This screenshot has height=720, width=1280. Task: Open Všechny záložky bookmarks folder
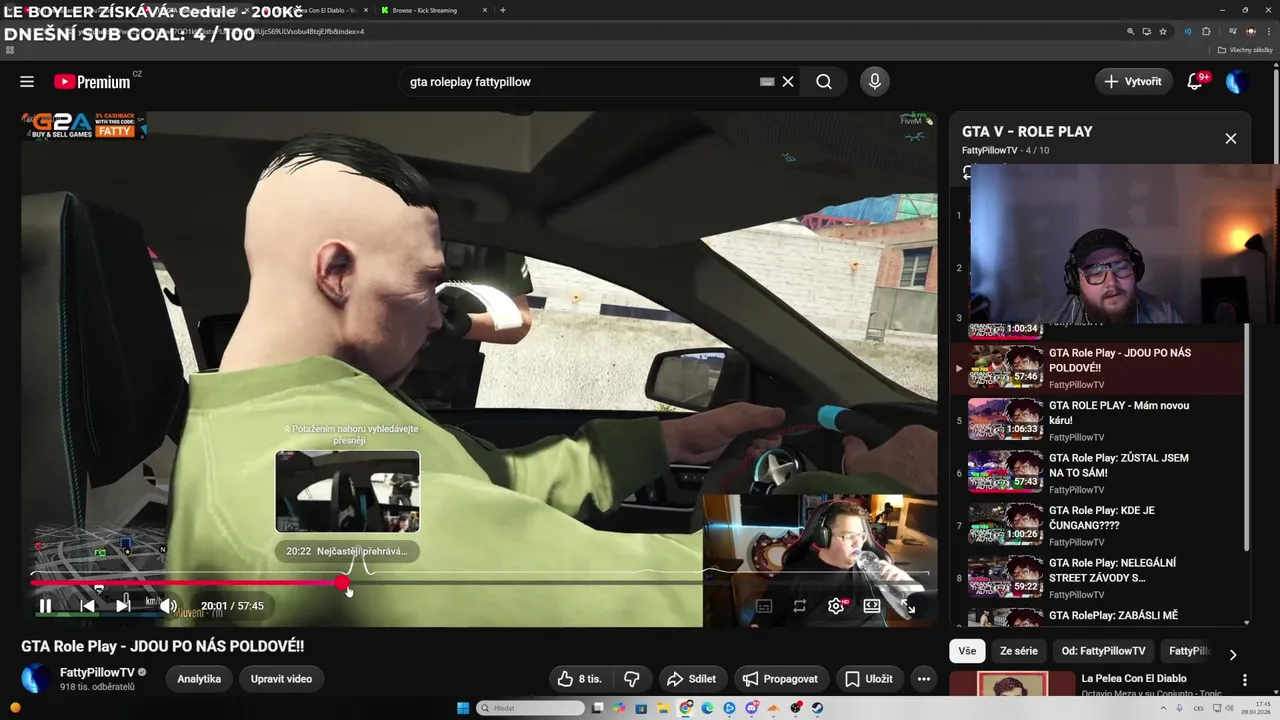[1245, 50]
